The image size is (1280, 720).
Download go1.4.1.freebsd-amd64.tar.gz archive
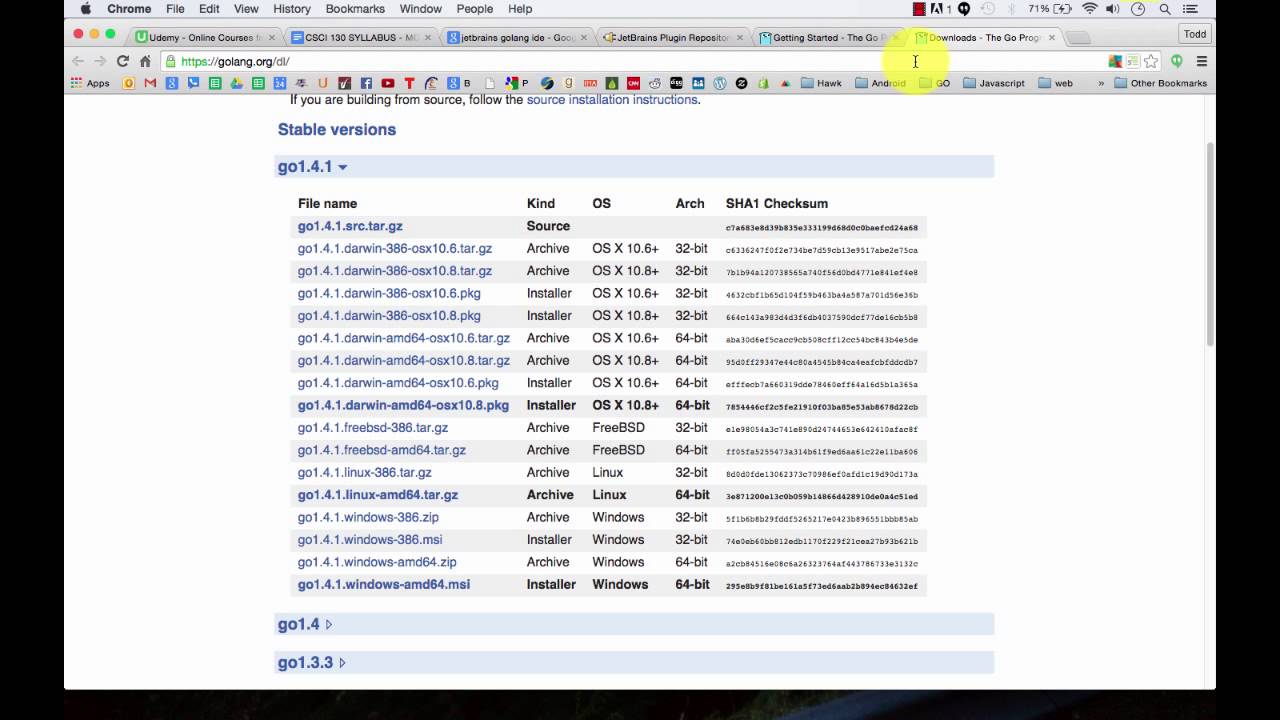381,450
